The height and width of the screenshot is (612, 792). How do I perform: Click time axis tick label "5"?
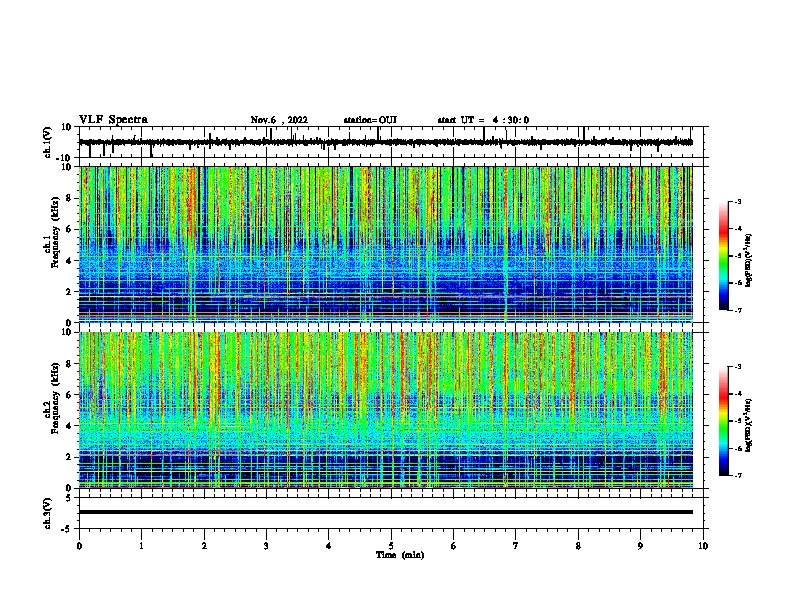click(391, 545)
